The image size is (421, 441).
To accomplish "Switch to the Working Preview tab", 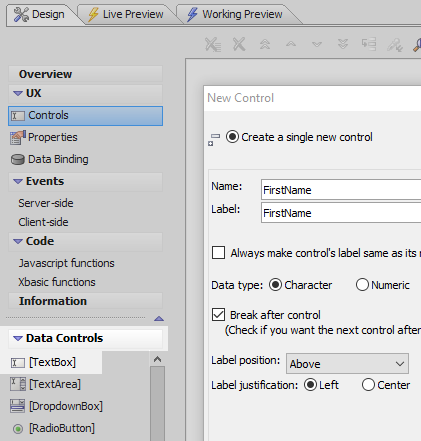I will pos(235,14).
